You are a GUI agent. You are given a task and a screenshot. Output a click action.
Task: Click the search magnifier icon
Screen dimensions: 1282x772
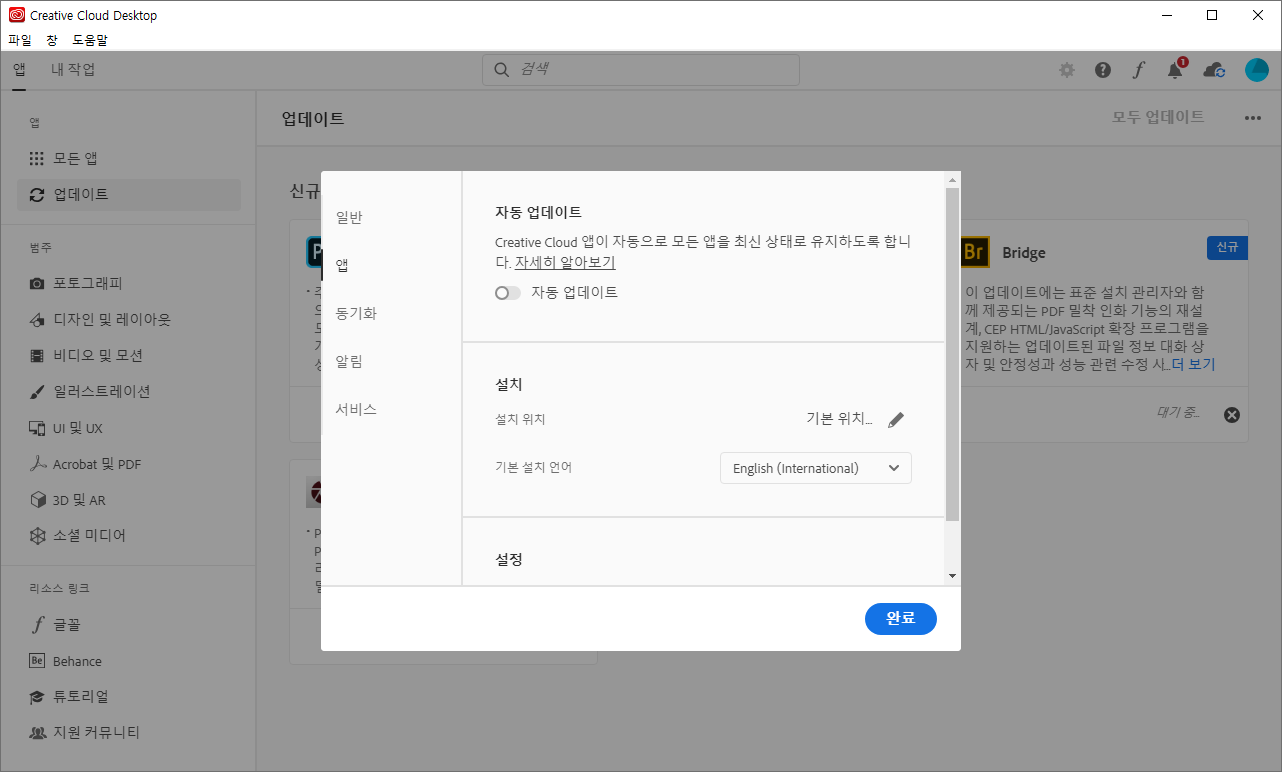coord(501,70)
